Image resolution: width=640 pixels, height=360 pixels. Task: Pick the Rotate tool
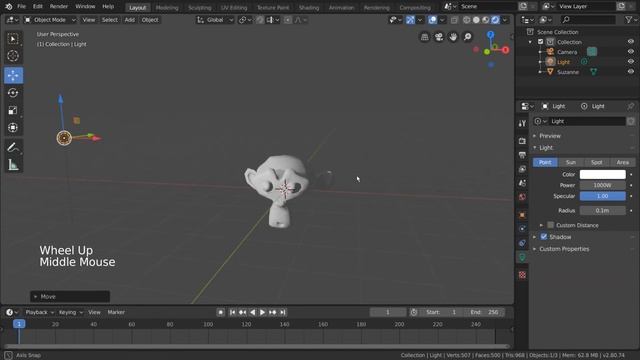[13, 93]
